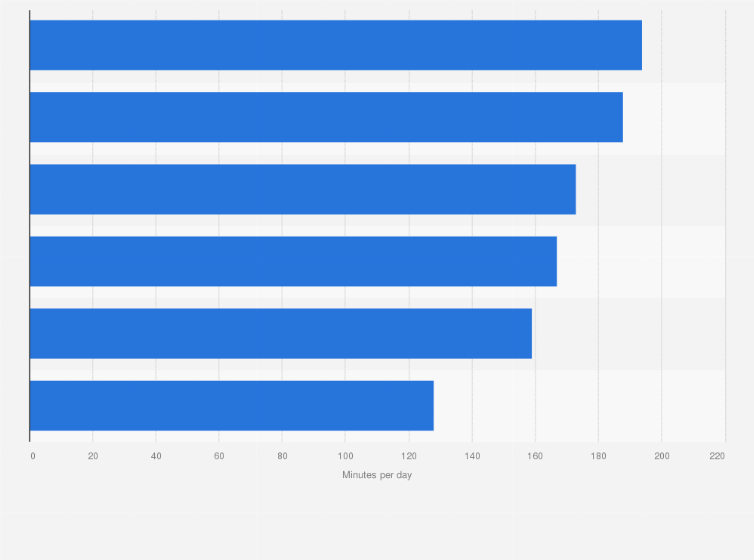The height and width of the screenshot is (560, 754).
Task: Click the 160 axis tick label
Action: click(535, 456)
